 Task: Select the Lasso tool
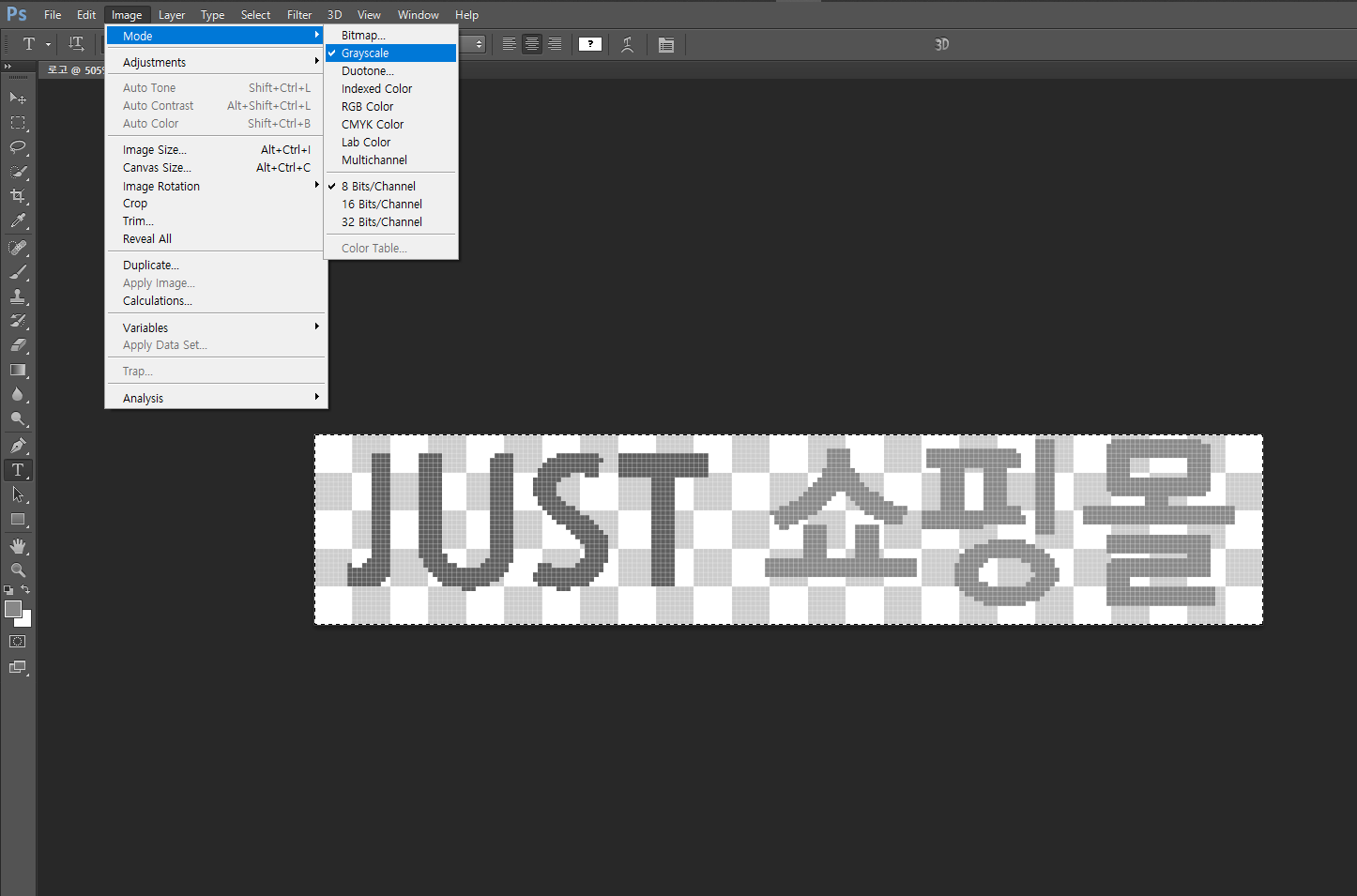tap(18, 147)
